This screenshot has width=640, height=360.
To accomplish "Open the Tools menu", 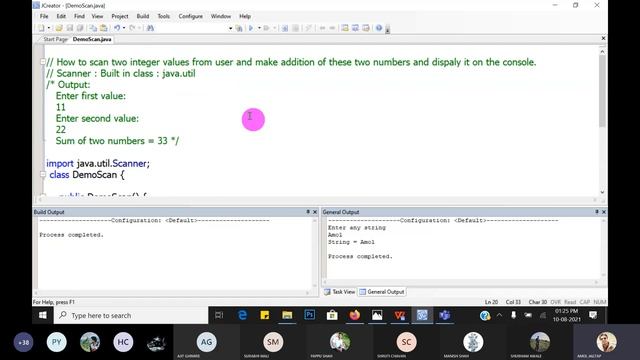I will coord(164,16).
